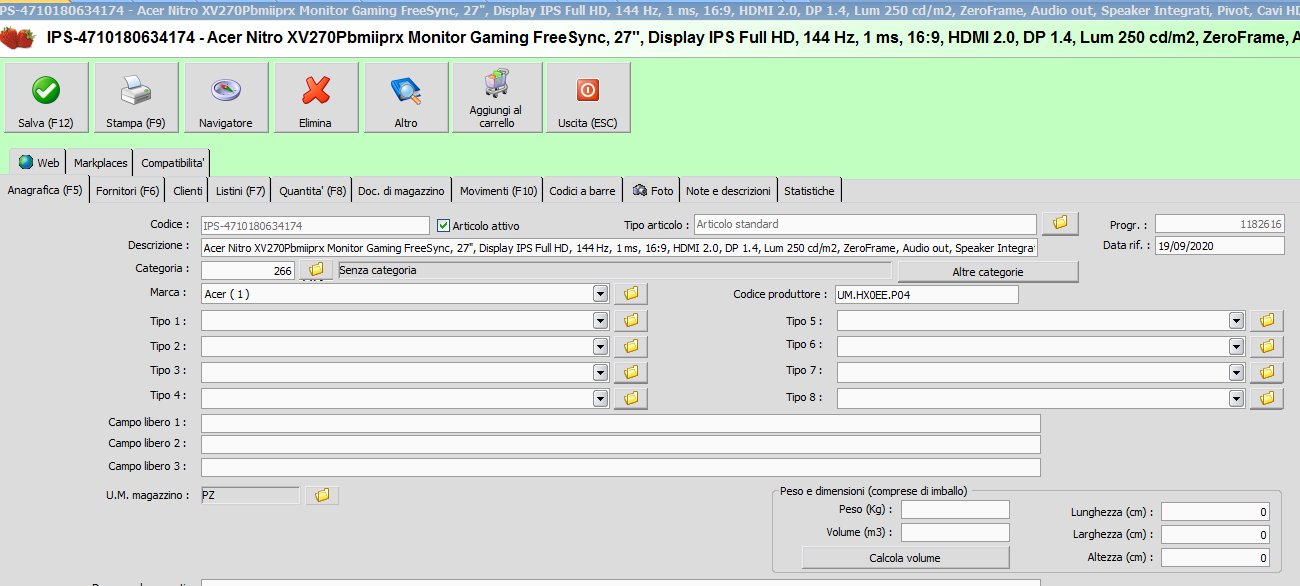Open the Navigatore compass button
Screen dimensions: 1300x586
pyautogui.click(x=226, y=97)
